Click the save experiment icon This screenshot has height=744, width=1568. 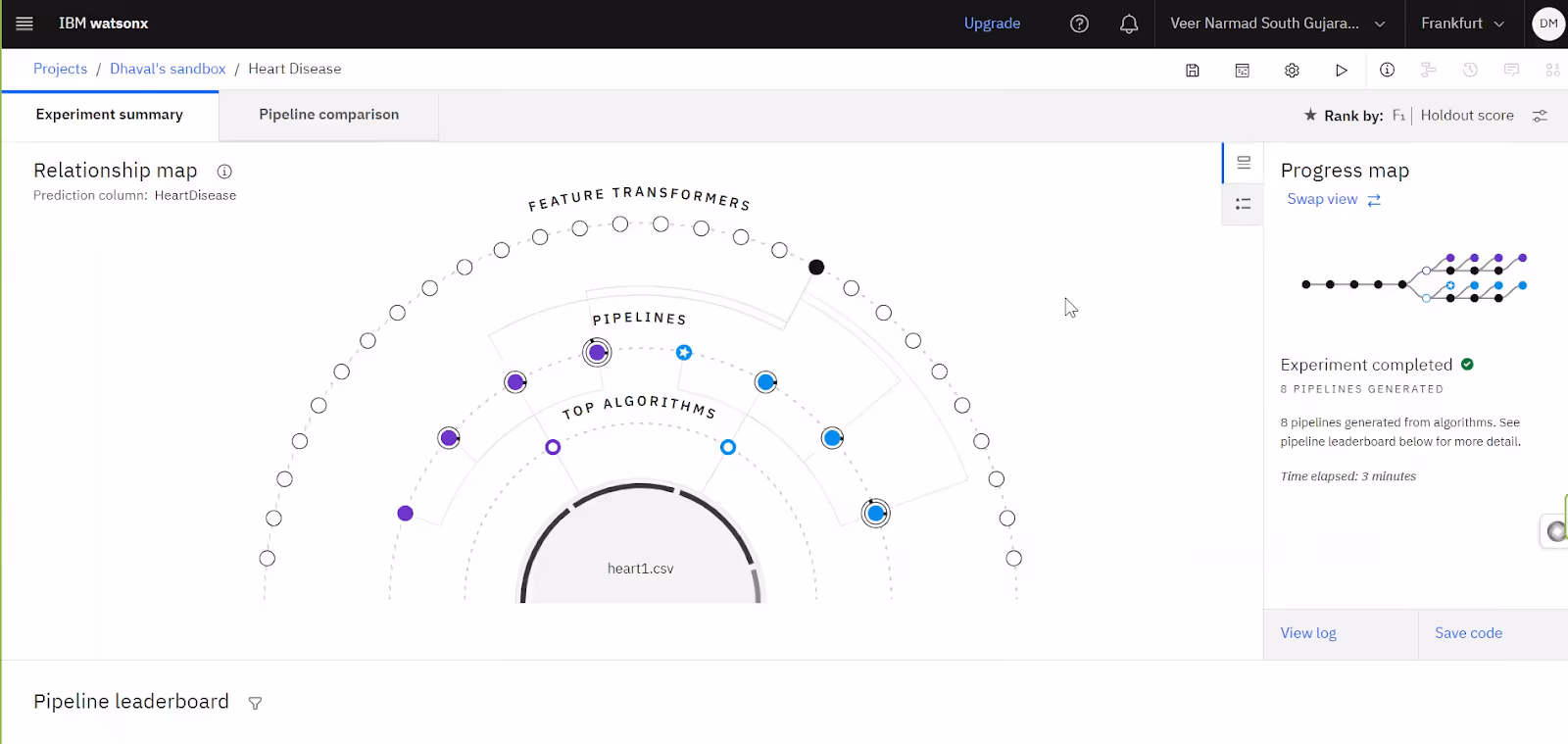(x=1193, y=70)
